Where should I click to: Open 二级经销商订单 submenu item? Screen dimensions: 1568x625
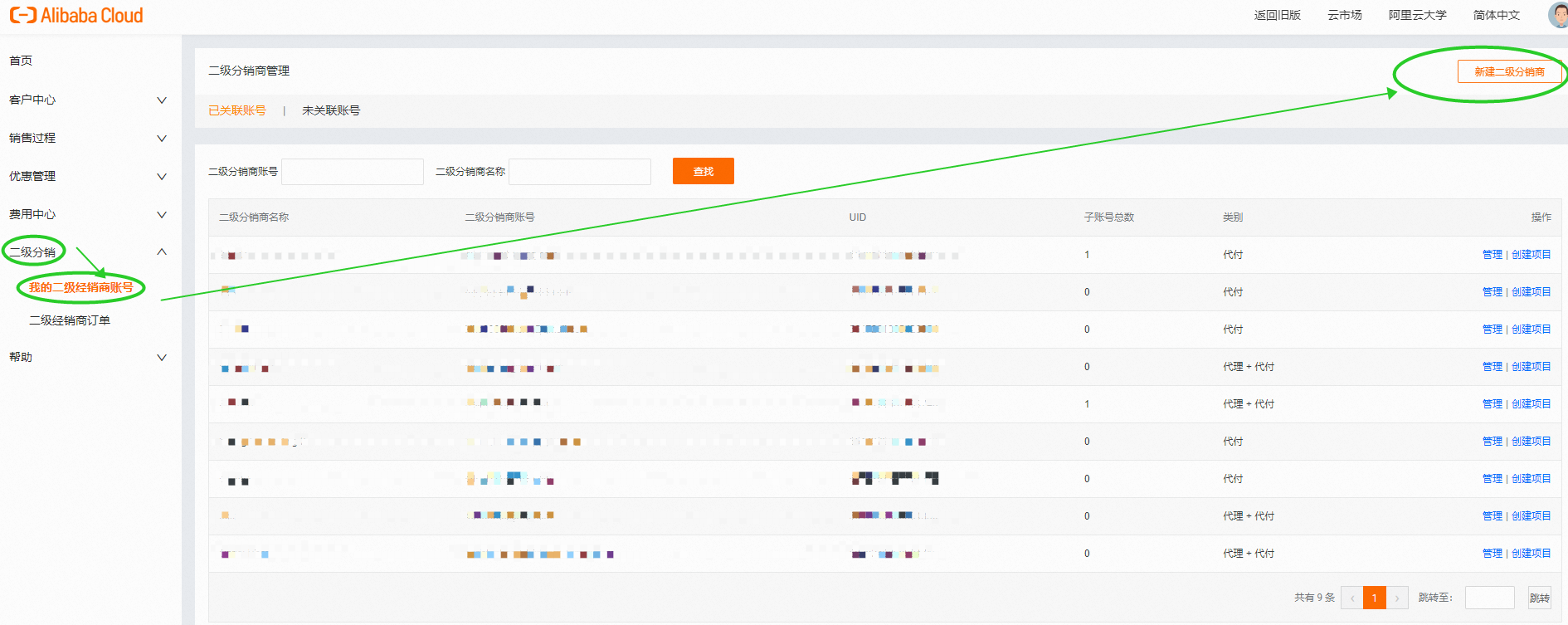click(70, 320)
